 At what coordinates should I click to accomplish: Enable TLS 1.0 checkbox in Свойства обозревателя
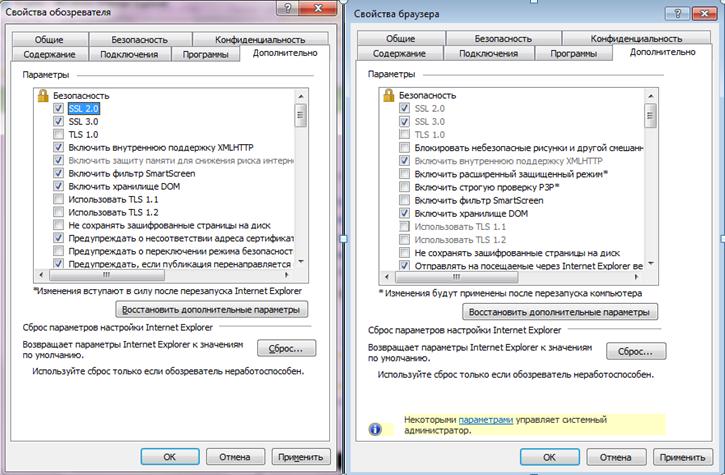[58, 134]
